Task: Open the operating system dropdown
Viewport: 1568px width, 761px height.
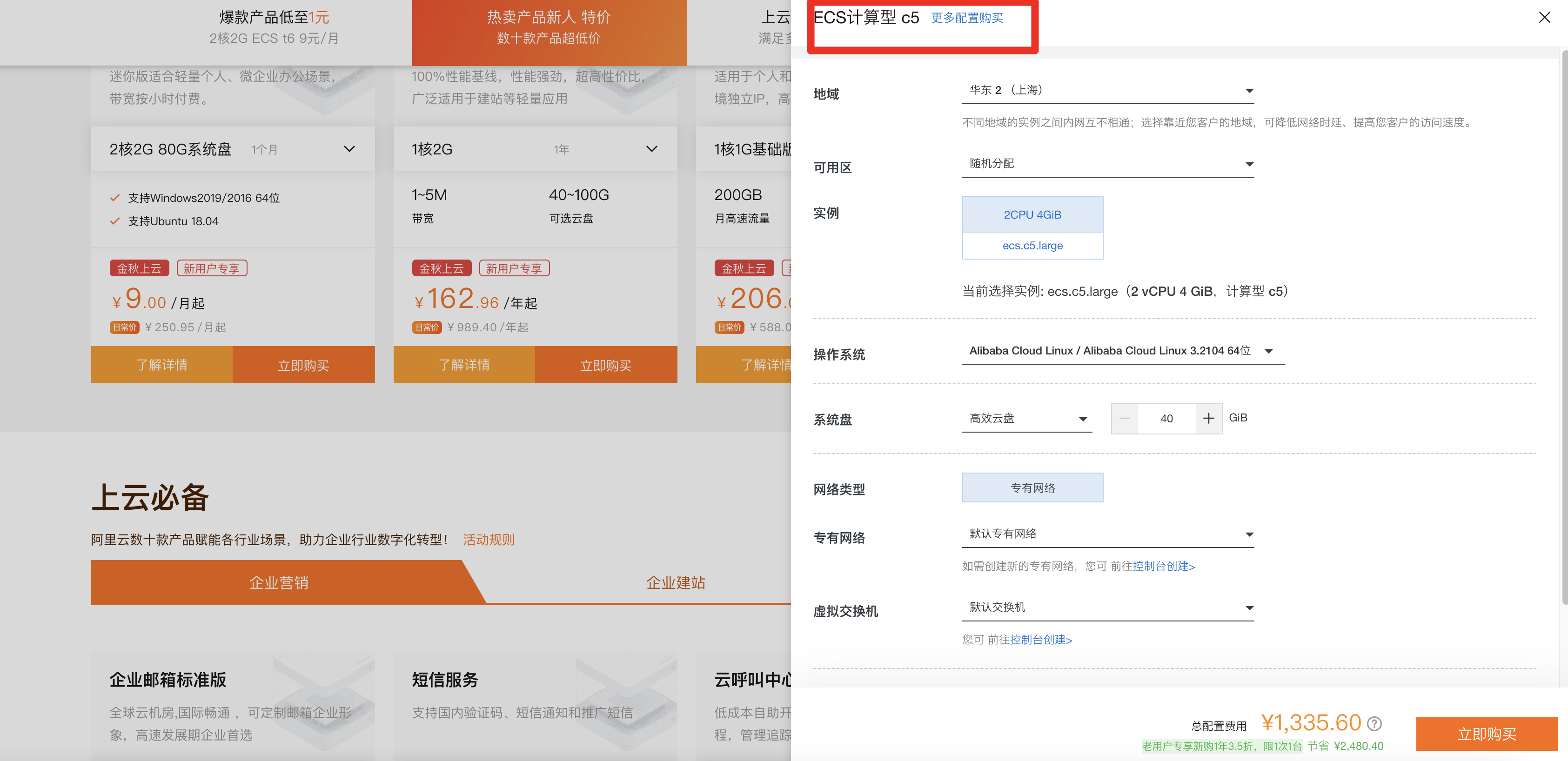Action: (1123, 351)
